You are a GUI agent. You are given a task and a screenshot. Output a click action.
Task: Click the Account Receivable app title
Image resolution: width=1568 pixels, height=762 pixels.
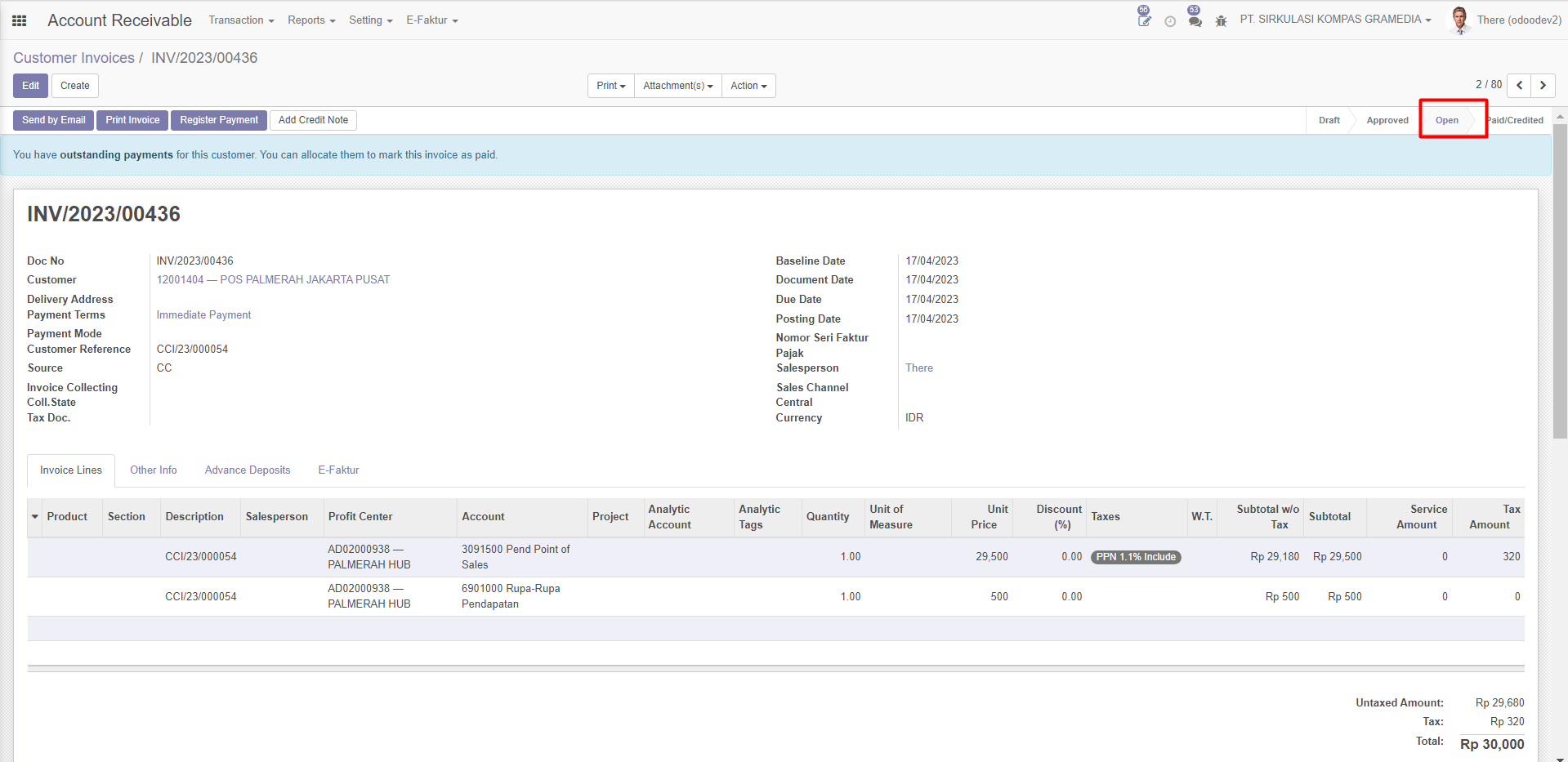click(x=119, y=20)
